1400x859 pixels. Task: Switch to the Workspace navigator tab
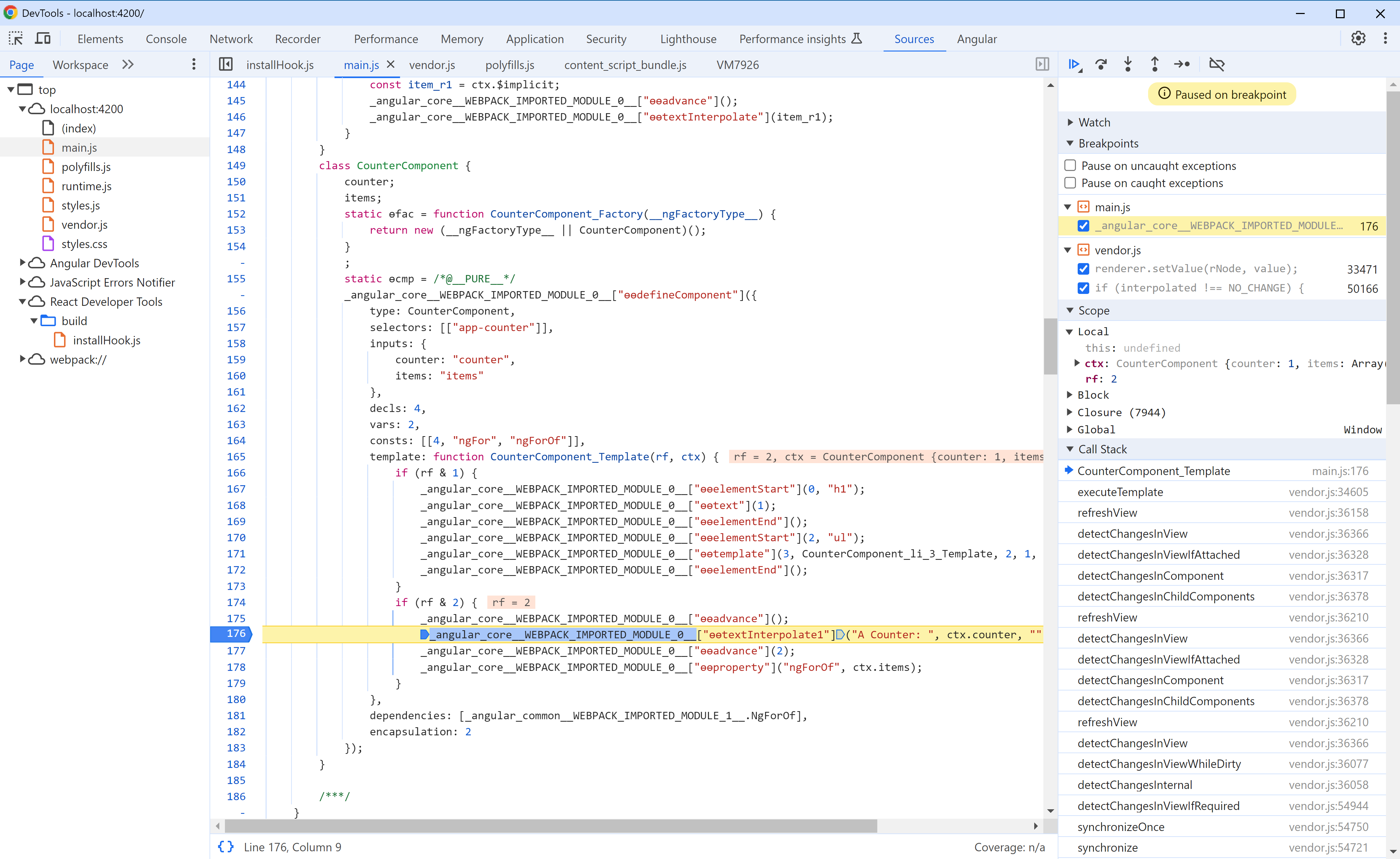(80, 65)
